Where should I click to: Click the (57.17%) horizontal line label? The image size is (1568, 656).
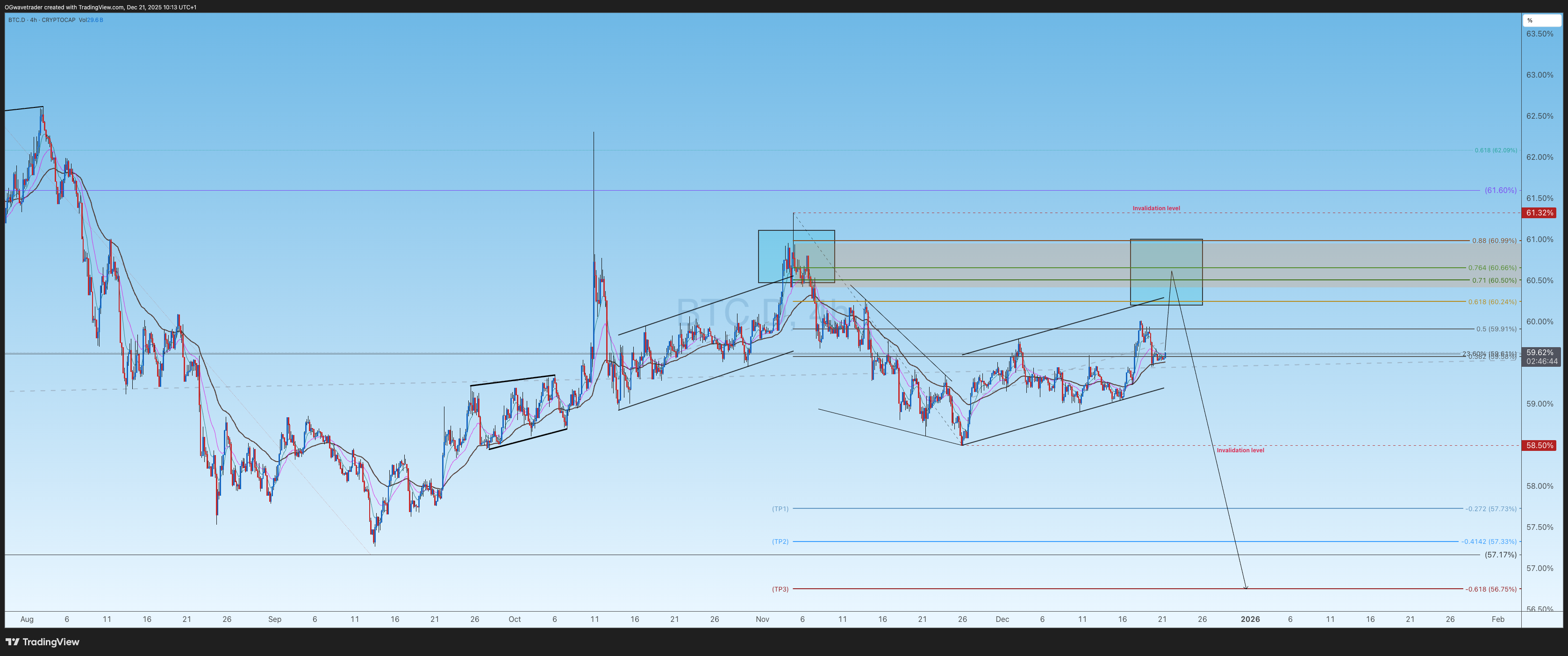pos(1500,555)
